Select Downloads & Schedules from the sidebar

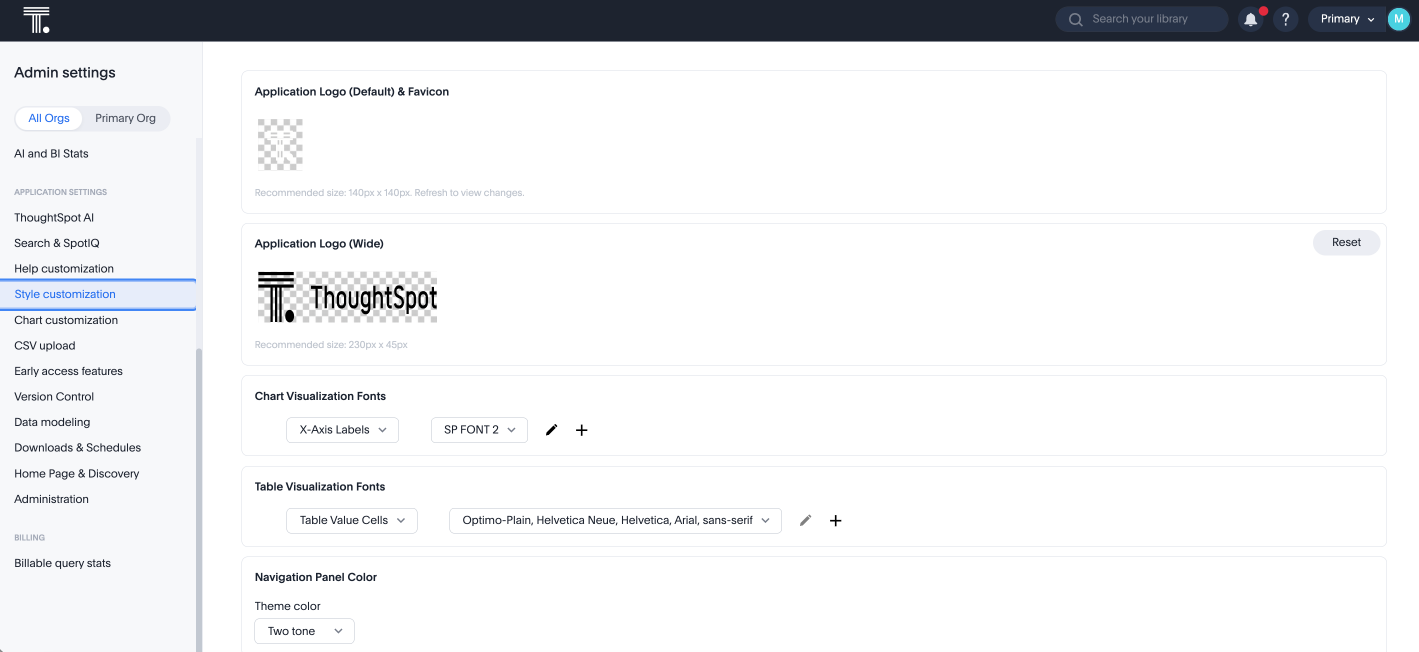click(x=78, y=447)
